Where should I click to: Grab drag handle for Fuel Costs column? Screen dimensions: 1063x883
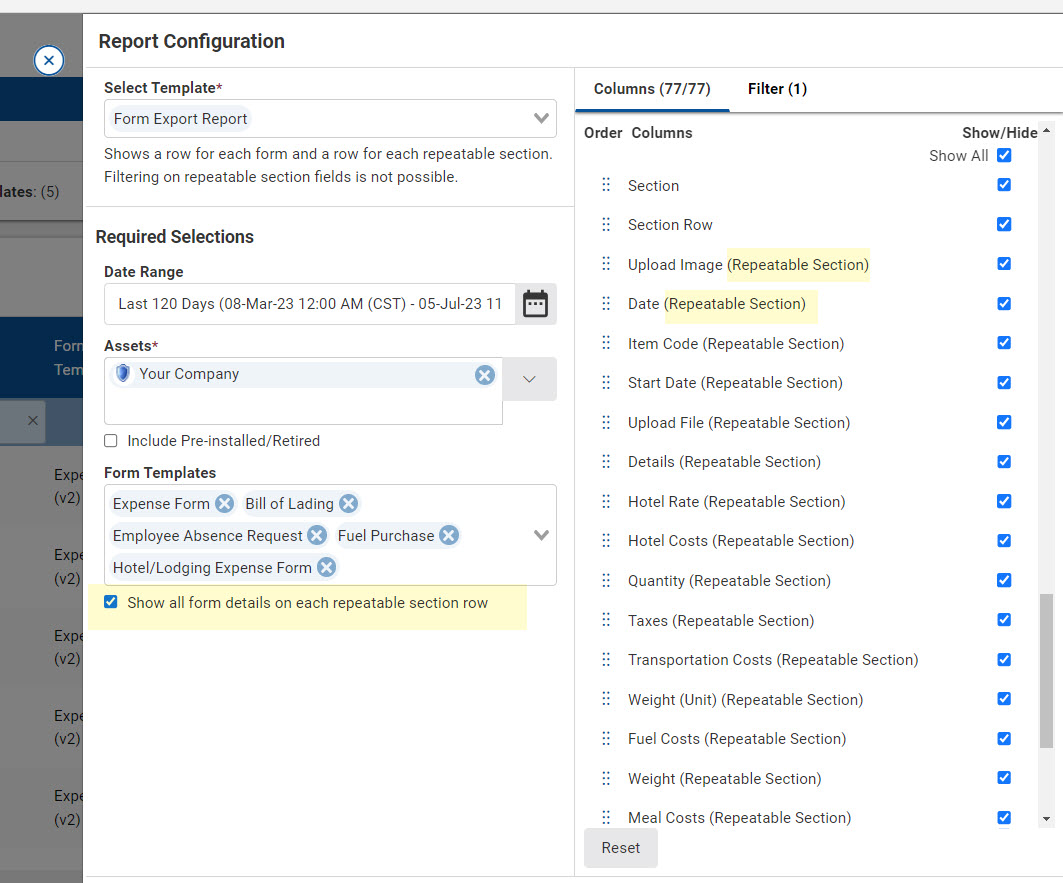pyautogui.click(x=606, y=739)
